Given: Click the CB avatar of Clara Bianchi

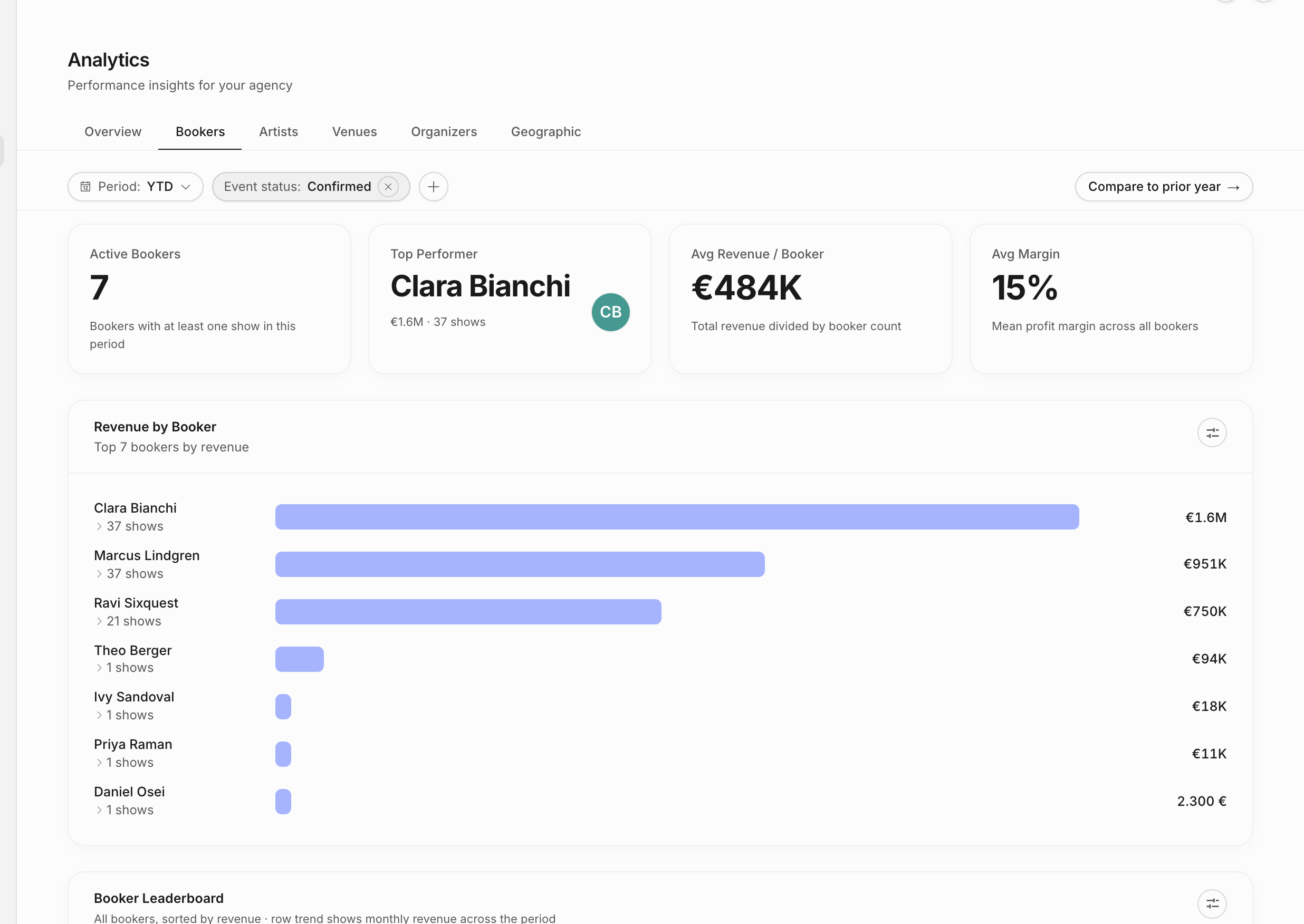Looking at the screenshot, I should tap(610, 312).
